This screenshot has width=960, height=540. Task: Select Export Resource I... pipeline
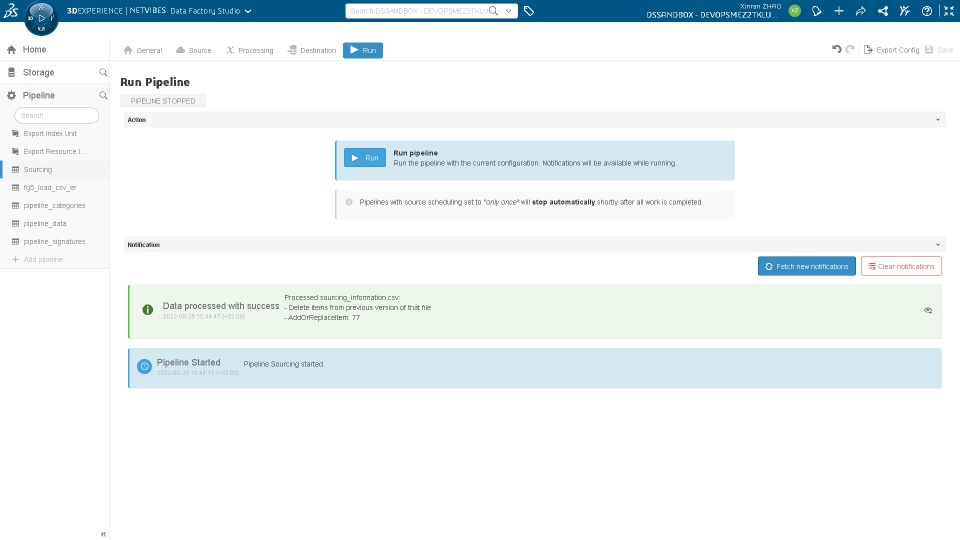pyautogui.click(x=54, y=151)
